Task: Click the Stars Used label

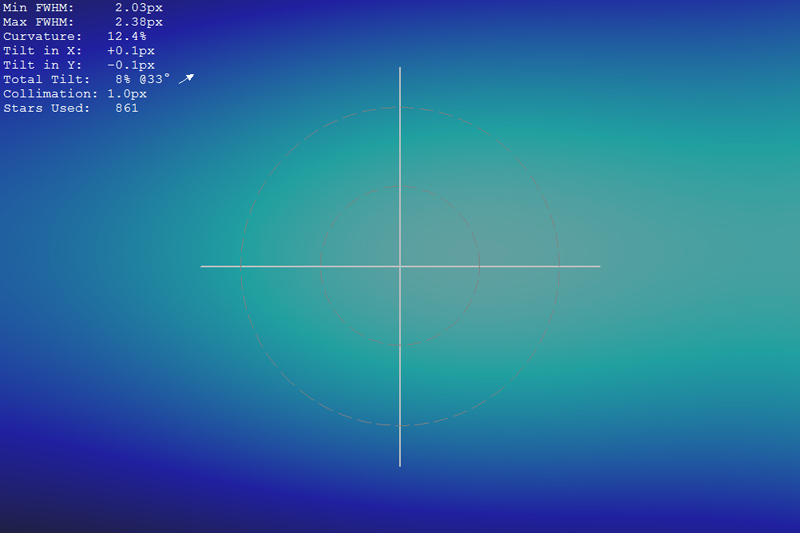Action: (x=46, y=108)
